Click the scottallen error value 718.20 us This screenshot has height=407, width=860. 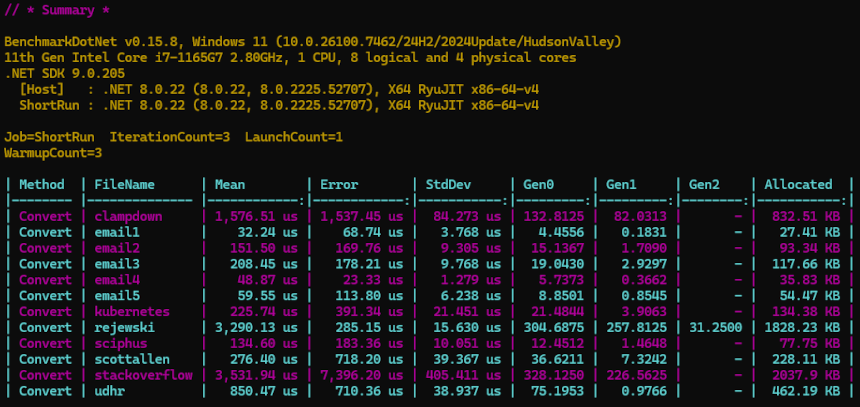pos(370,360)
